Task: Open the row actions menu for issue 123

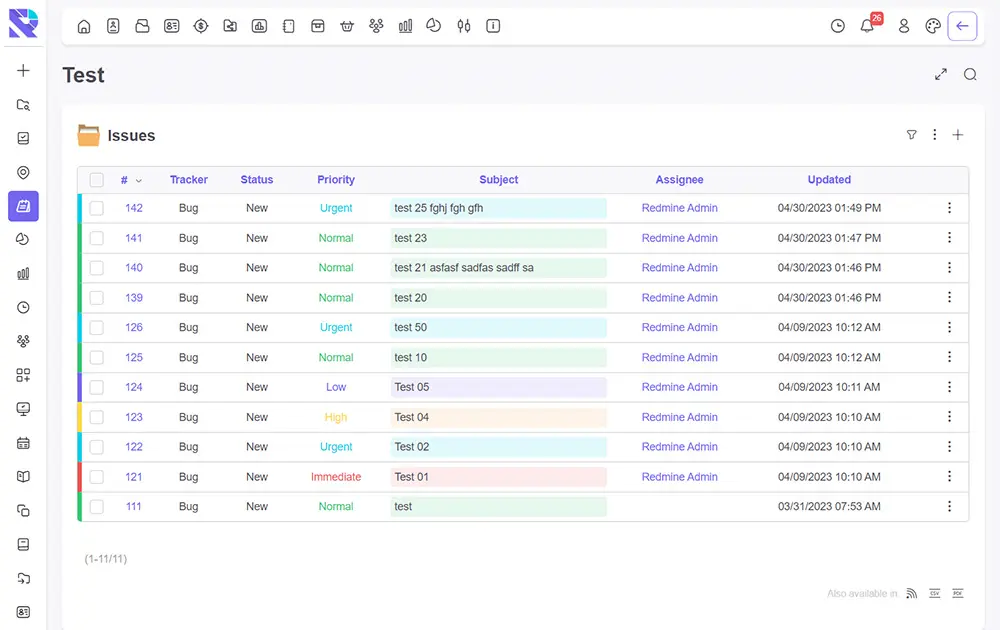Action: tap(949, 417)
